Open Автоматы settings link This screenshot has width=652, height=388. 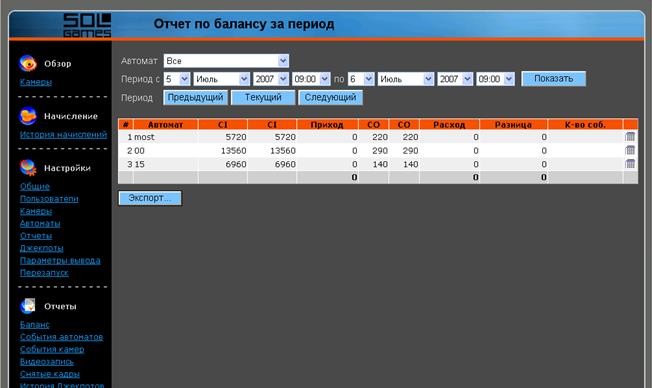[40, 224]
